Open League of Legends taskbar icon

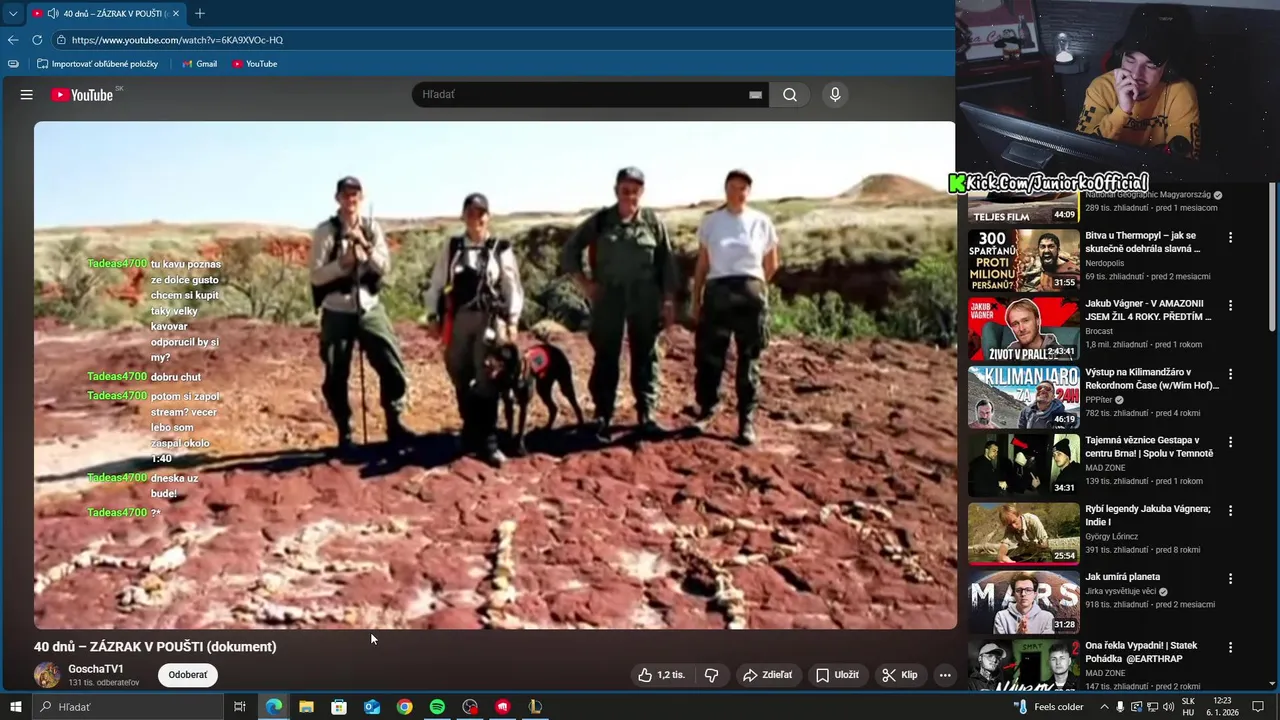tap(535, 707)
